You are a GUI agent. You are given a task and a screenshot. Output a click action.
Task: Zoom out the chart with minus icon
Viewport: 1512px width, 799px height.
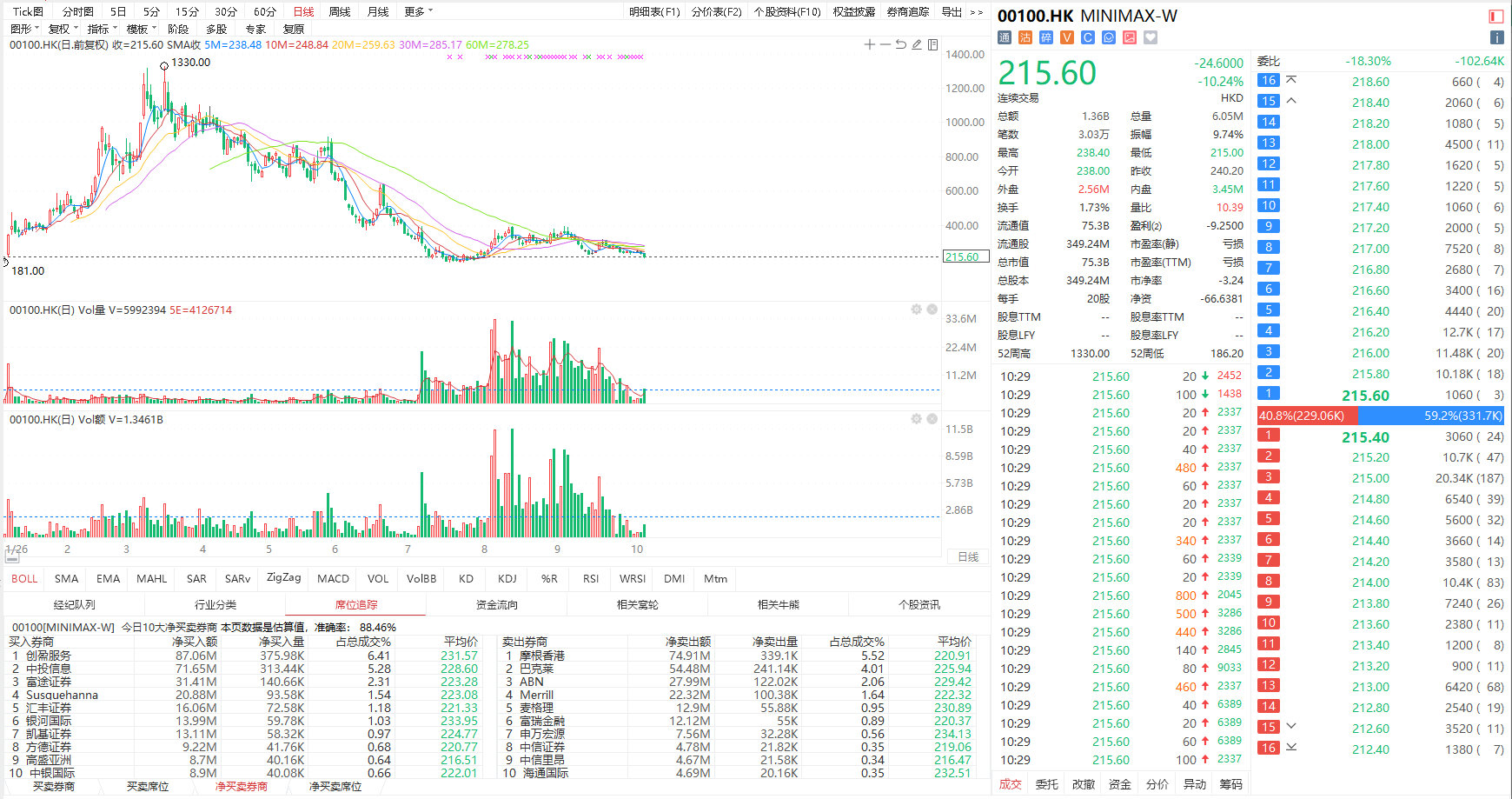885,44
